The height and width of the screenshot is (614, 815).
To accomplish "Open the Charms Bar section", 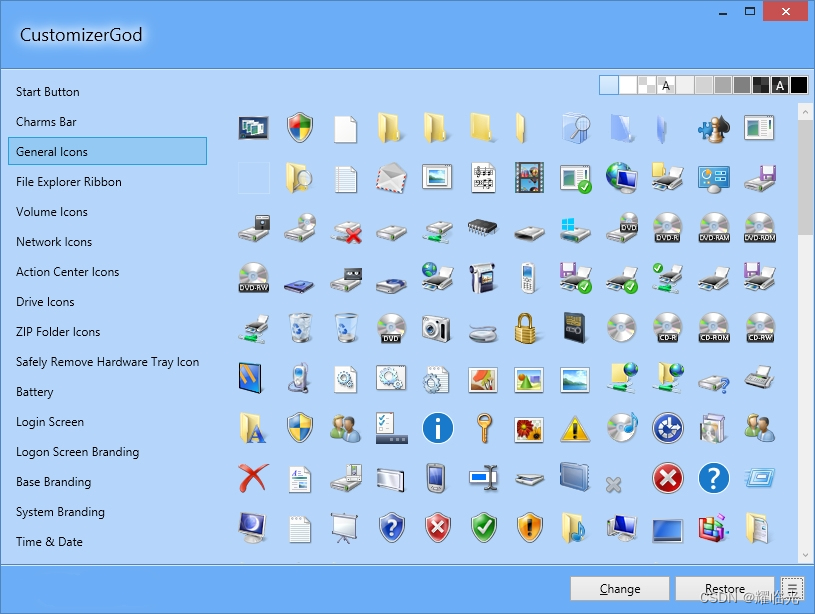I will 46,122.
